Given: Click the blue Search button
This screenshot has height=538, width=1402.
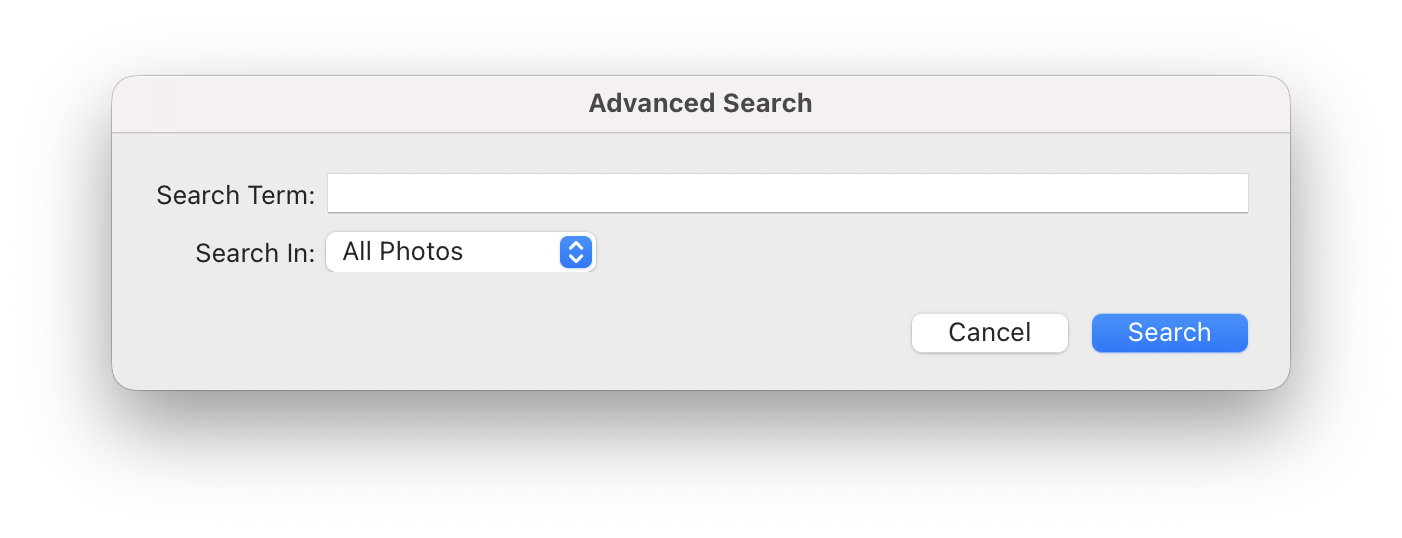Looking at the screenshot, I should click(1169, 333).
